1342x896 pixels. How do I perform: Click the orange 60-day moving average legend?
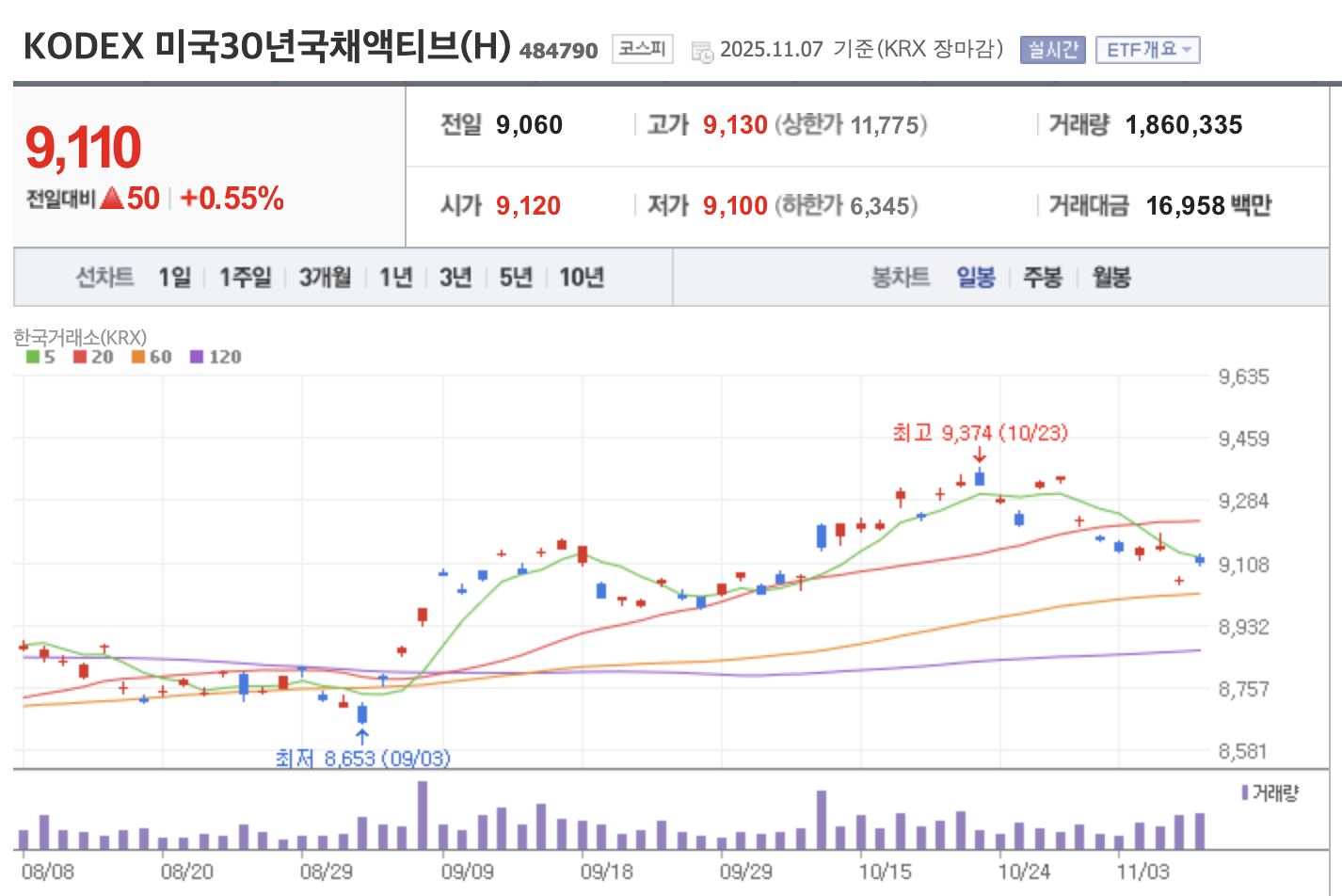152,357
